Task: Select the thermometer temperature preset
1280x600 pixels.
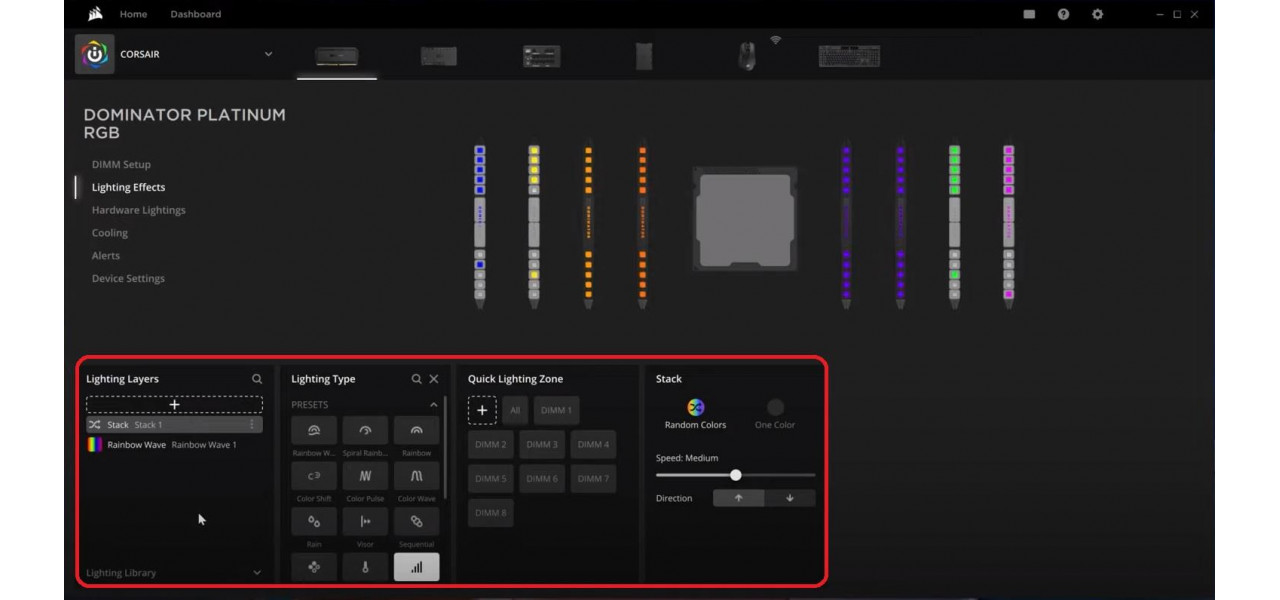Action: point(365,567)
